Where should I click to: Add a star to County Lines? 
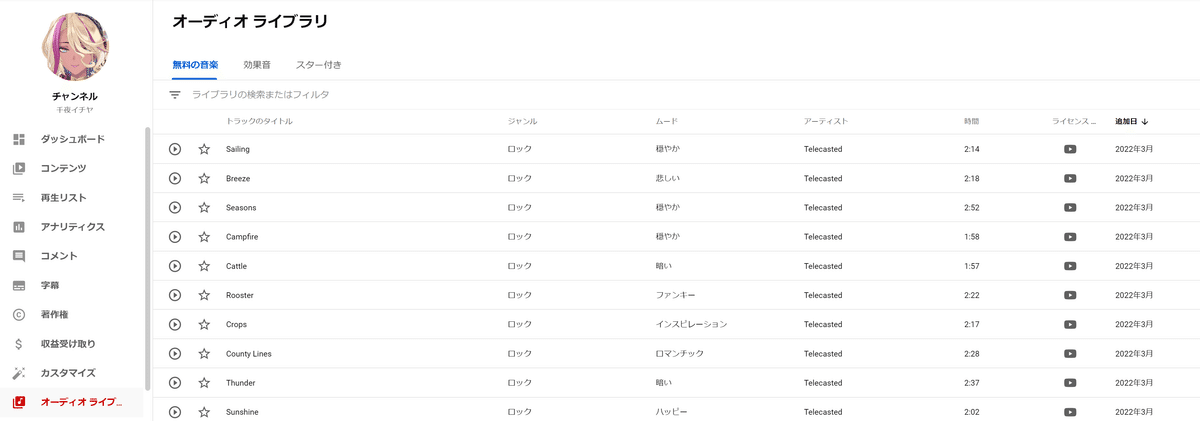(x=204, y=354)
